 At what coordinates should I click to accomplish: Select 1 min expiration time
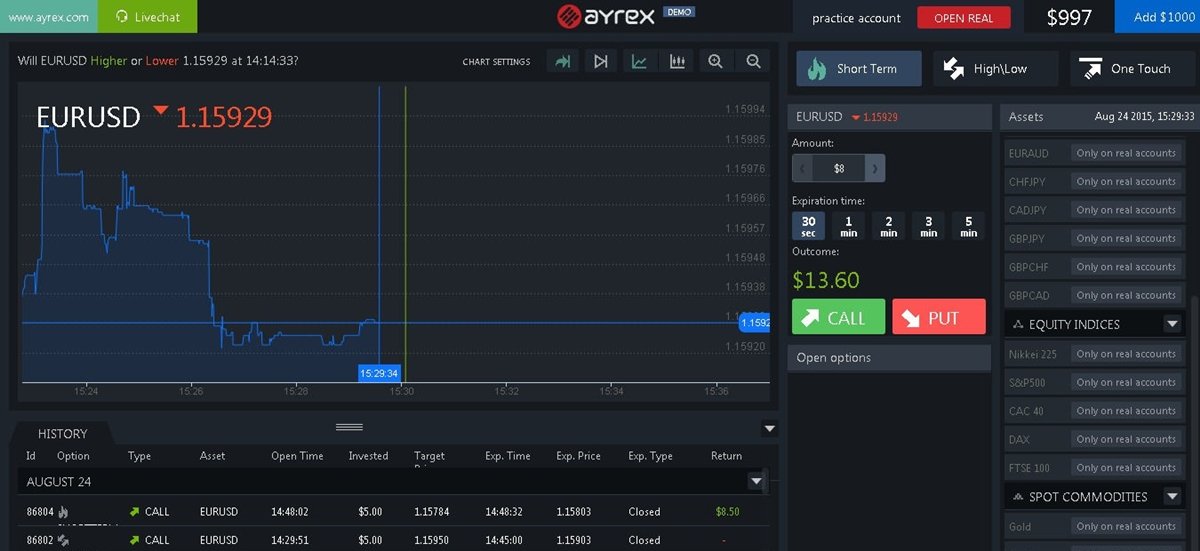(848, 226)
